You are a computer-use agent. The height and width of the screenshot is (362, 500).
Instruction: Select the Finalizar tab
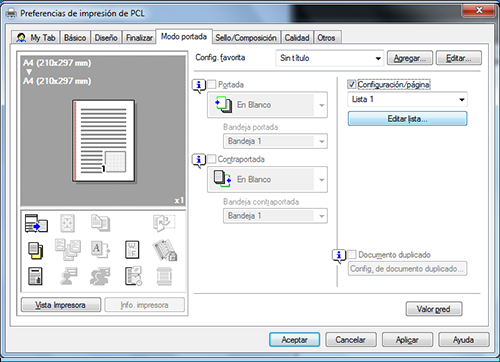[139, 38]
